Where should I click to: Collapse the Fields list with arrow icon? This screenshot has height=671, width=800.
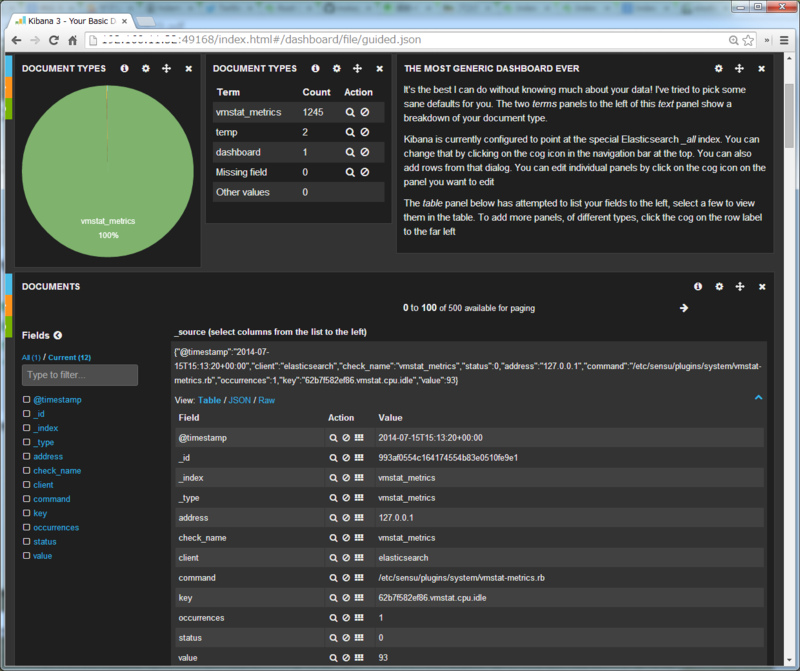(x=58, y=335)
